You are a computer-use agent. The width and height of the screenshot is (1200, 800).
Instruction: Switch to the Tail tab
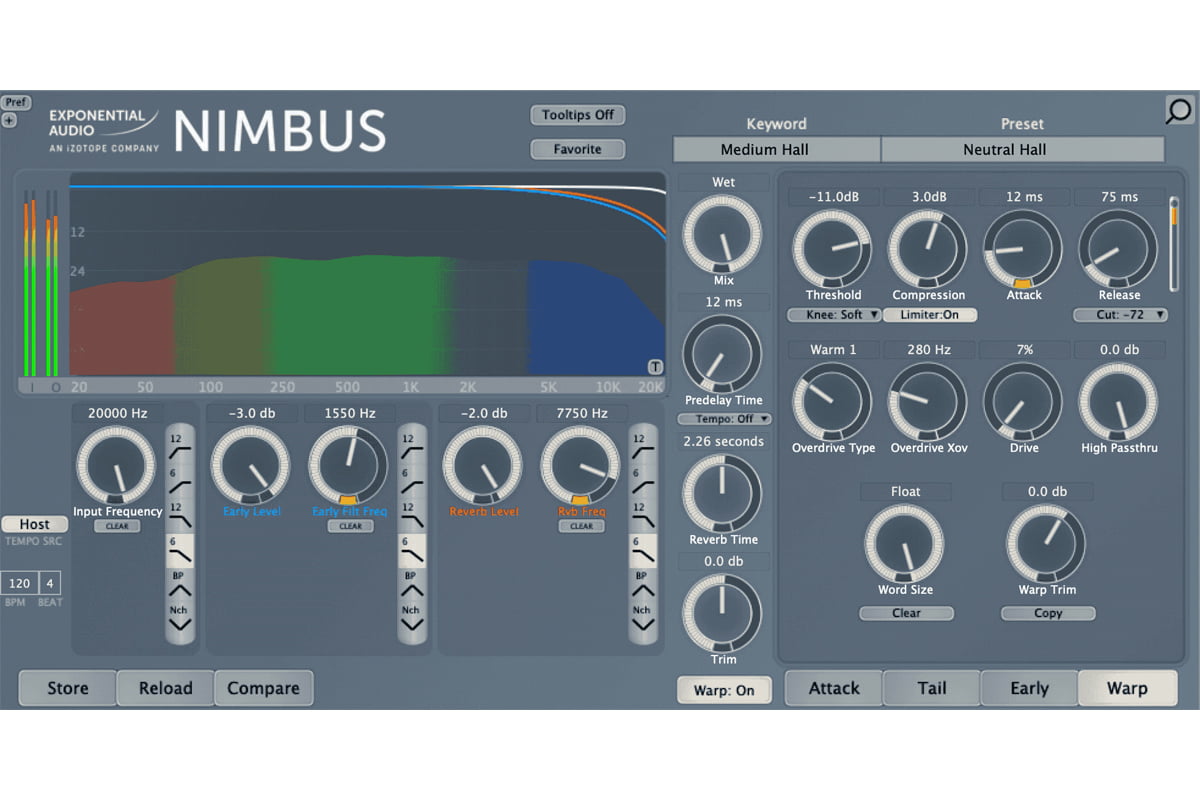[x=931, y=688]
